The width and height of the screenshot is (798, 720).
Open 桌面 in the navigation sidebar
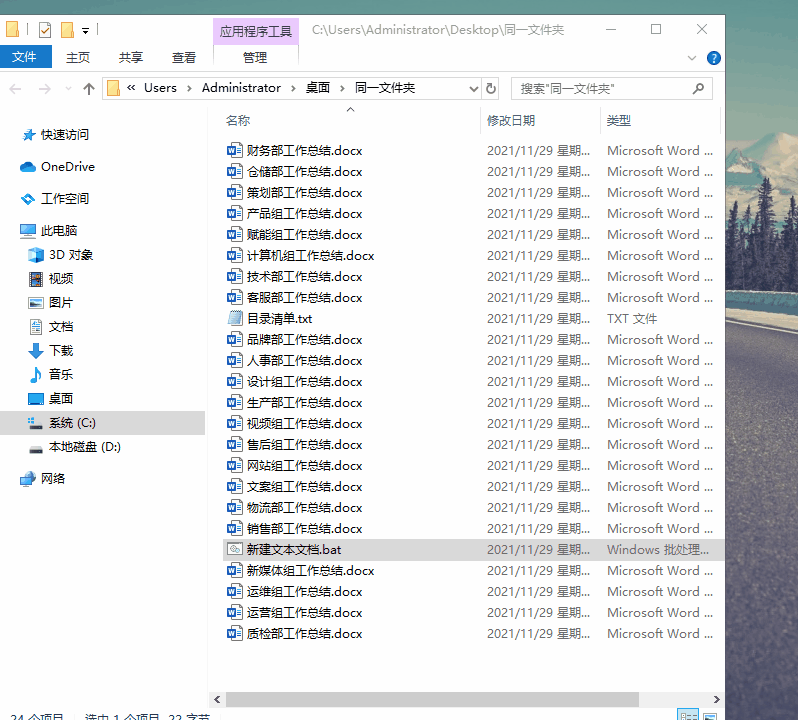61,398
